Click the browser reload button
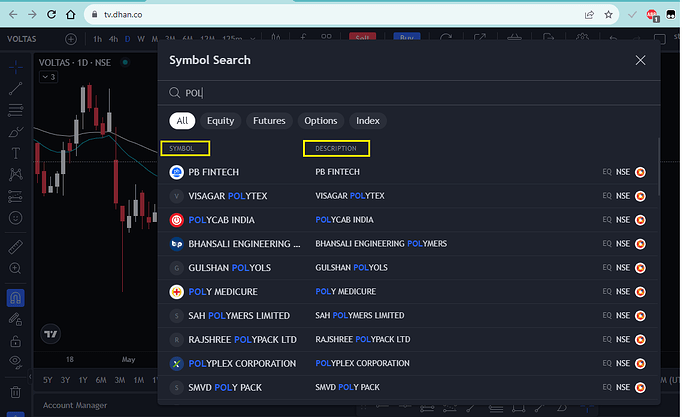 [x=51, y=15]
